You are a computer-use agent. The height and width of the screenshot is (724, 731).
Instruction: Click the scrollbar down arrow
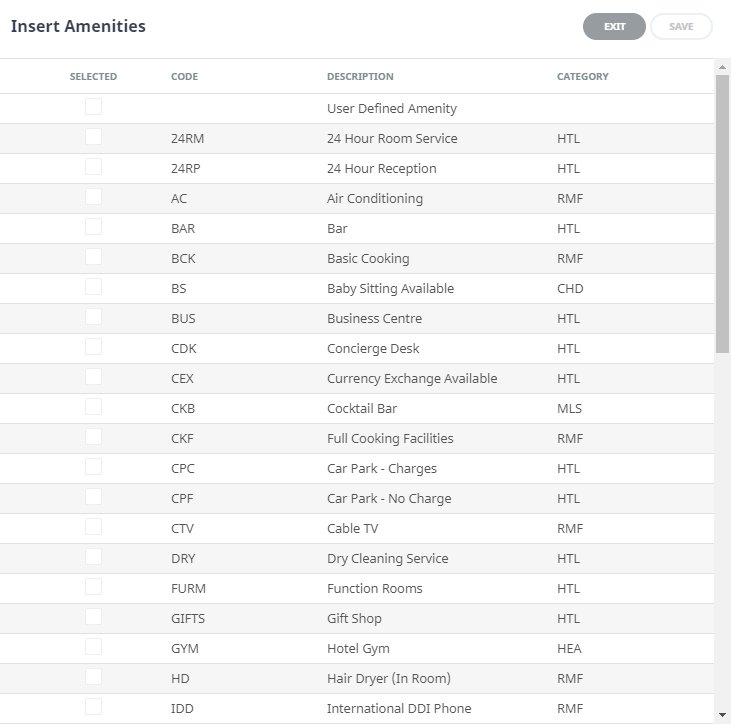723,715
